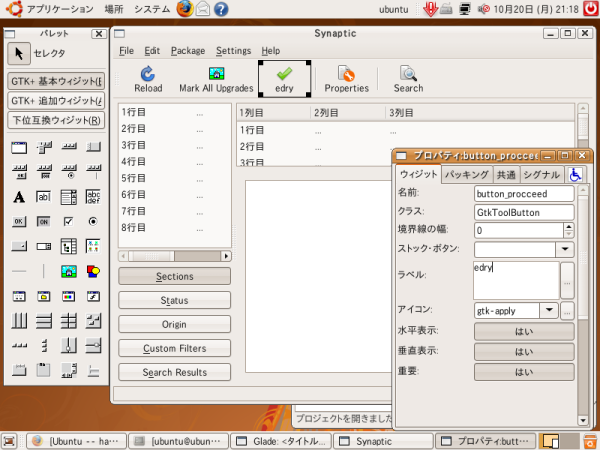This screenshot has height=450, width=600.
Task: Switch to the シグナル tab
Action: pos(541,175)
